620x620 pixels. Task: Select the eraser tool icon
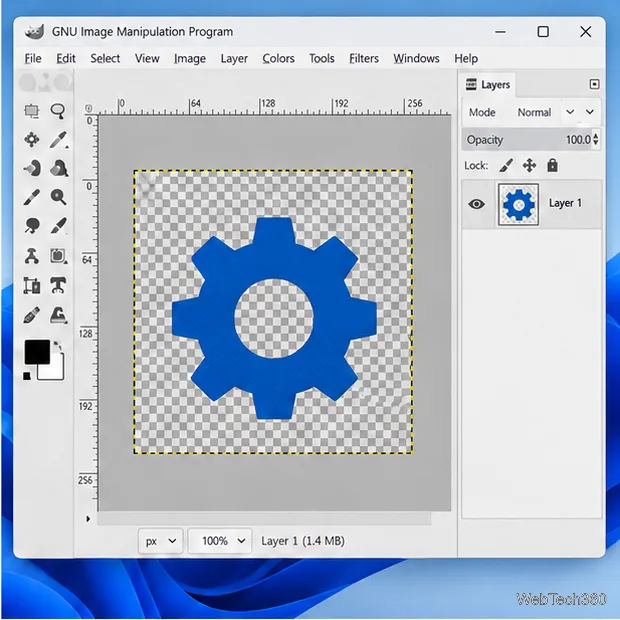click(x=32, y=316)
